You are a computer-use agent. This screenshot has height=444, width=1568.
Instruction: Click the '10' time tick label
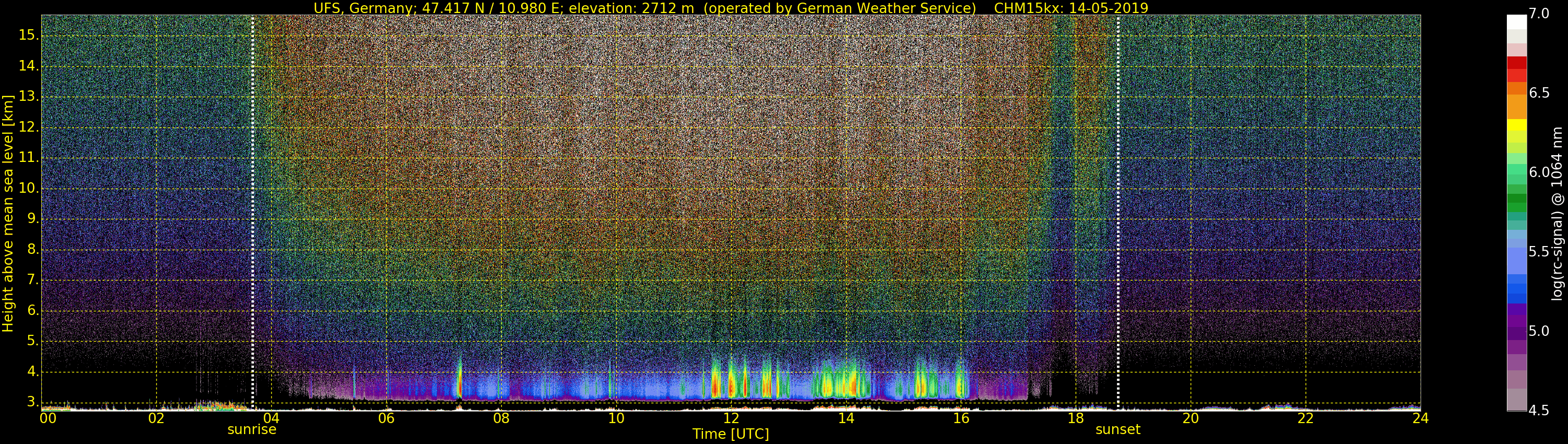coord(616,418)
